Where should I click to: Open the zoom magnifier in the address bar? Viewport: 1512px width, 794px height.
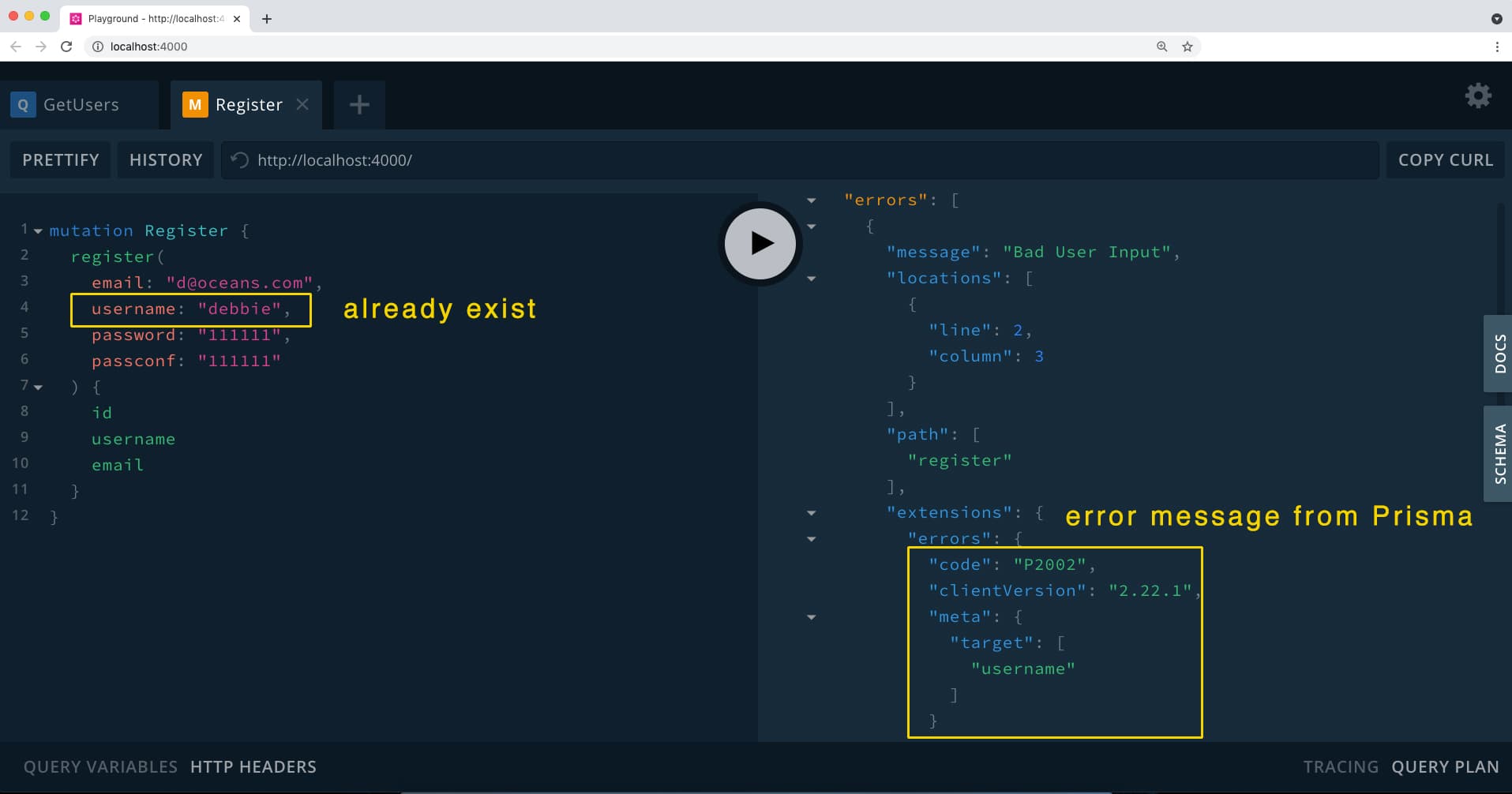[1161, 47]
